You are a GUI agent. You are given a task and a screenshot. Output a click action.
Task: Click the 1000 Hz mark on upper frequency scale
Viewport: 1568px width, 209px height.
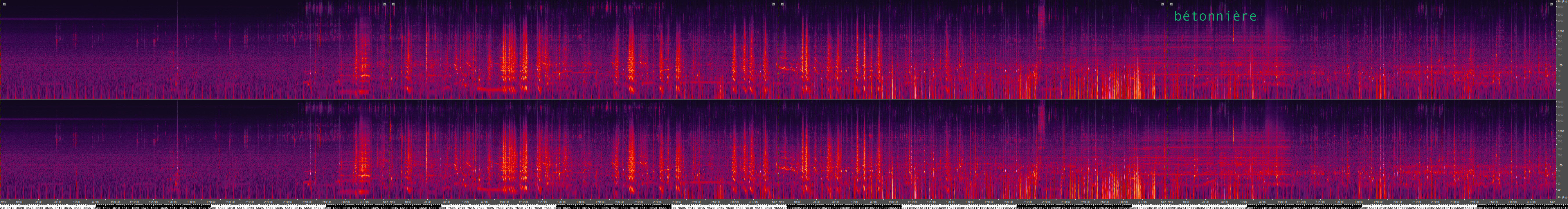[x=1560, y=31]
